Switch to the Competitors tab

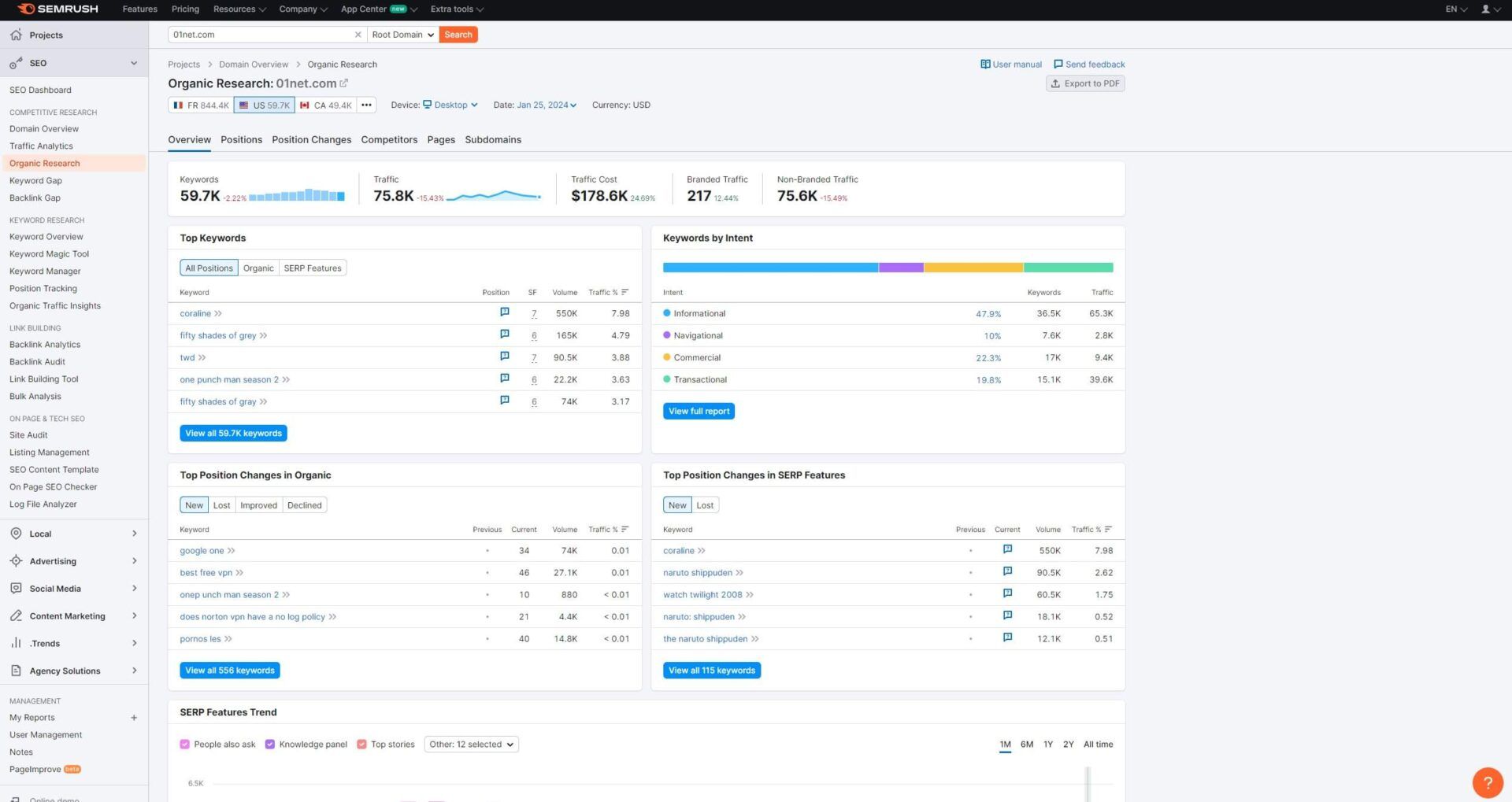click(389, 140)
